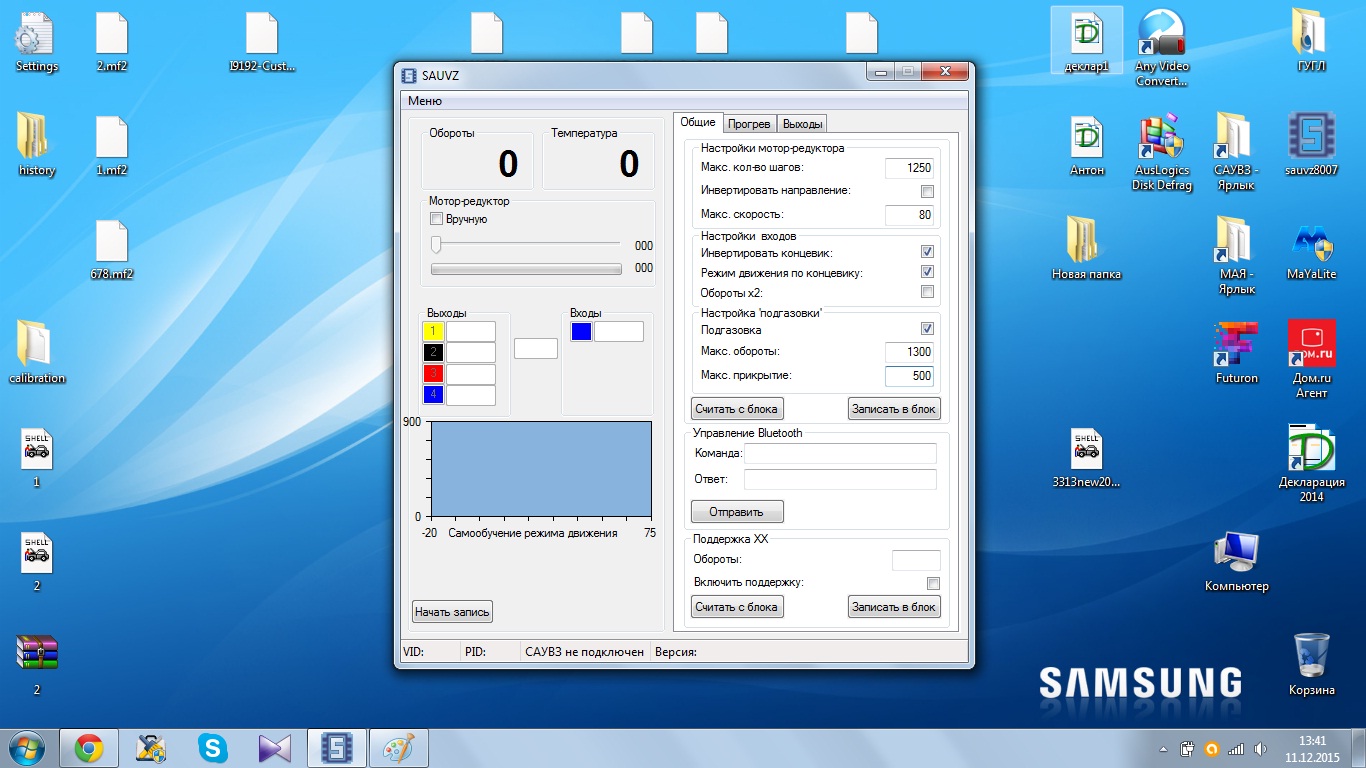
Task: Open the Settings desktop icon
Action: (x=37, y=42)
